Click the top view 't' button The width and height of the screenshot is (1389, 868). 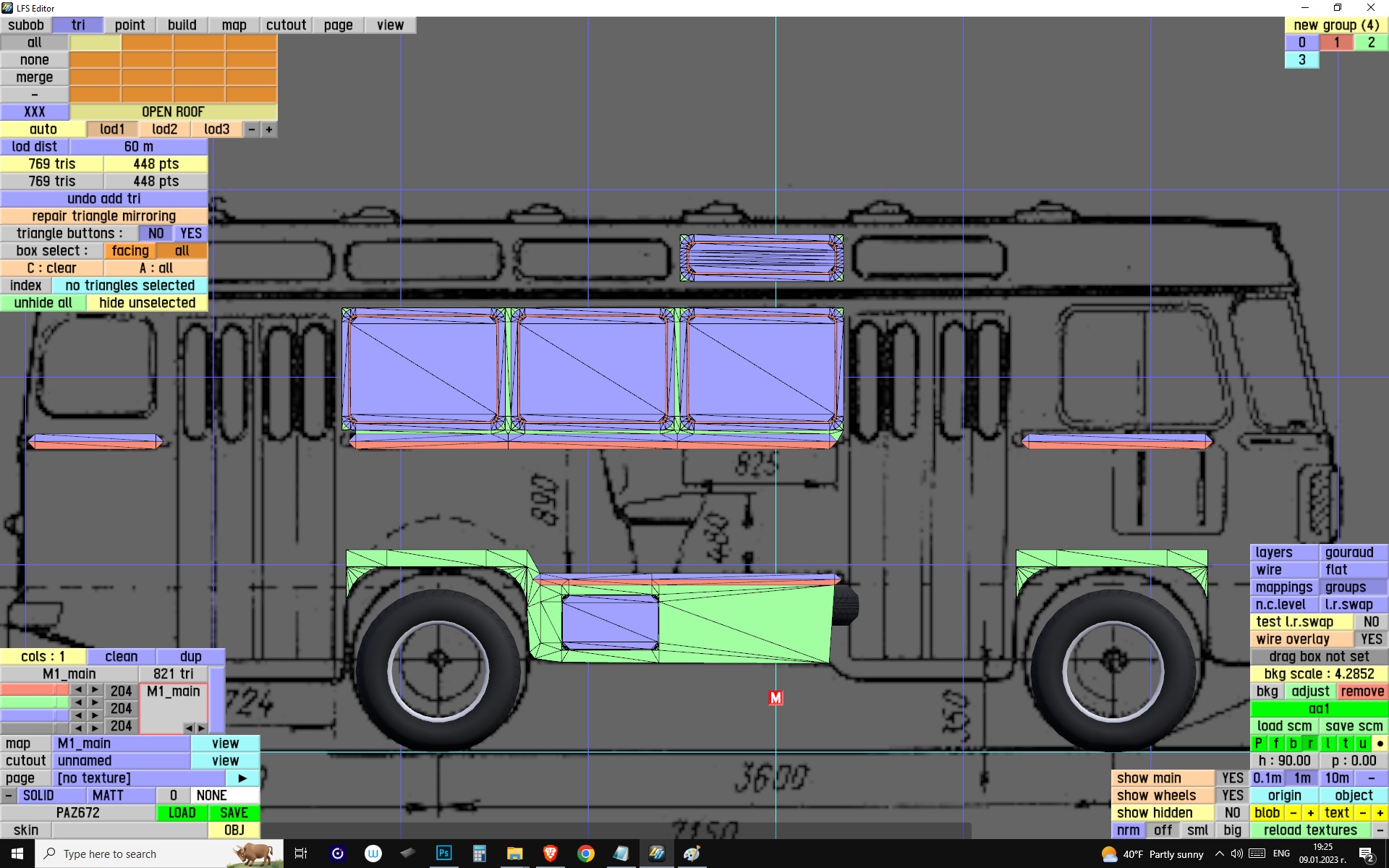pyautogui.click(x=1345, y=744)
